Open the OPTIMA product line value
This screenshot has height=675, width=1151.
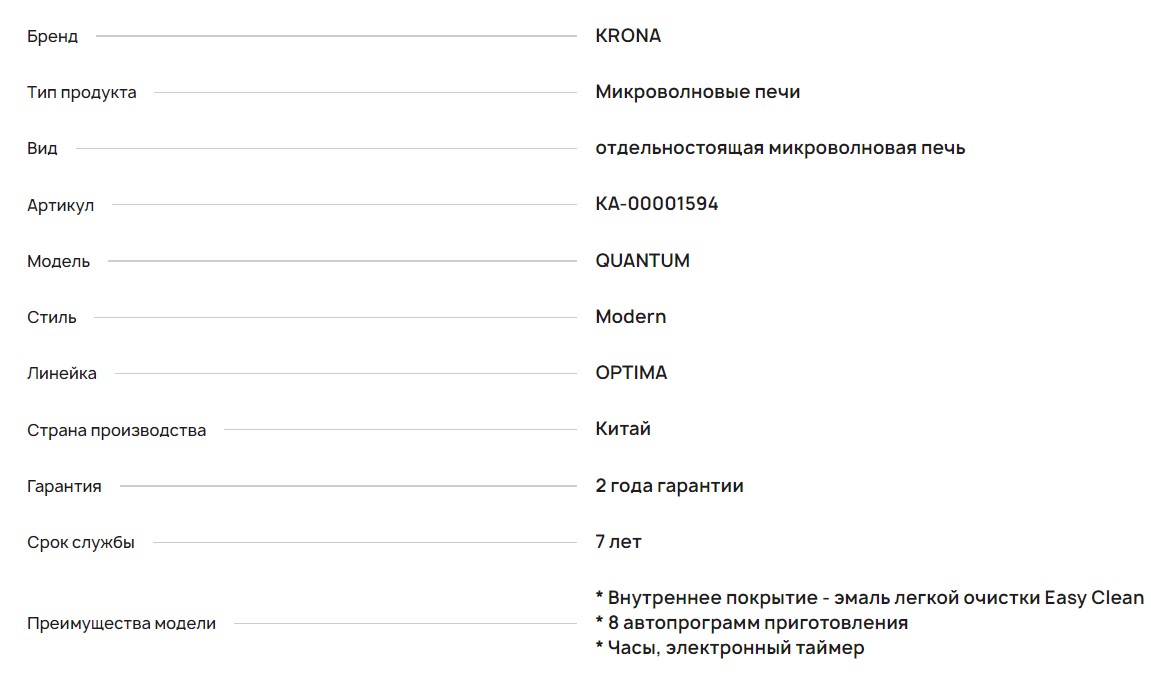[x=631, y=373]
